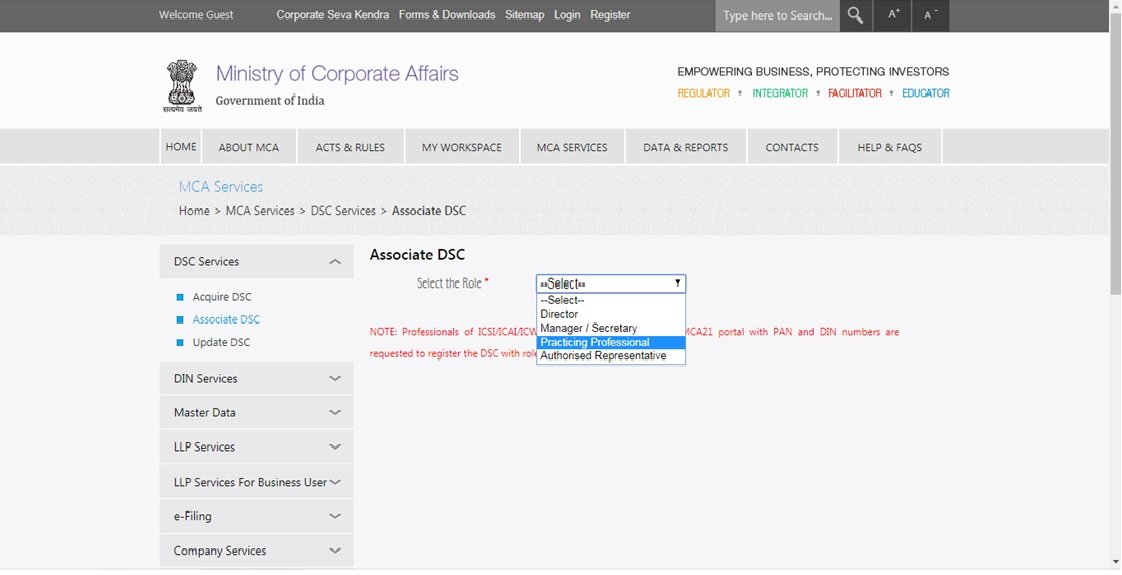
Task: Open the MCA SERVICES navigation tab
Action: (x=572, y=147)
